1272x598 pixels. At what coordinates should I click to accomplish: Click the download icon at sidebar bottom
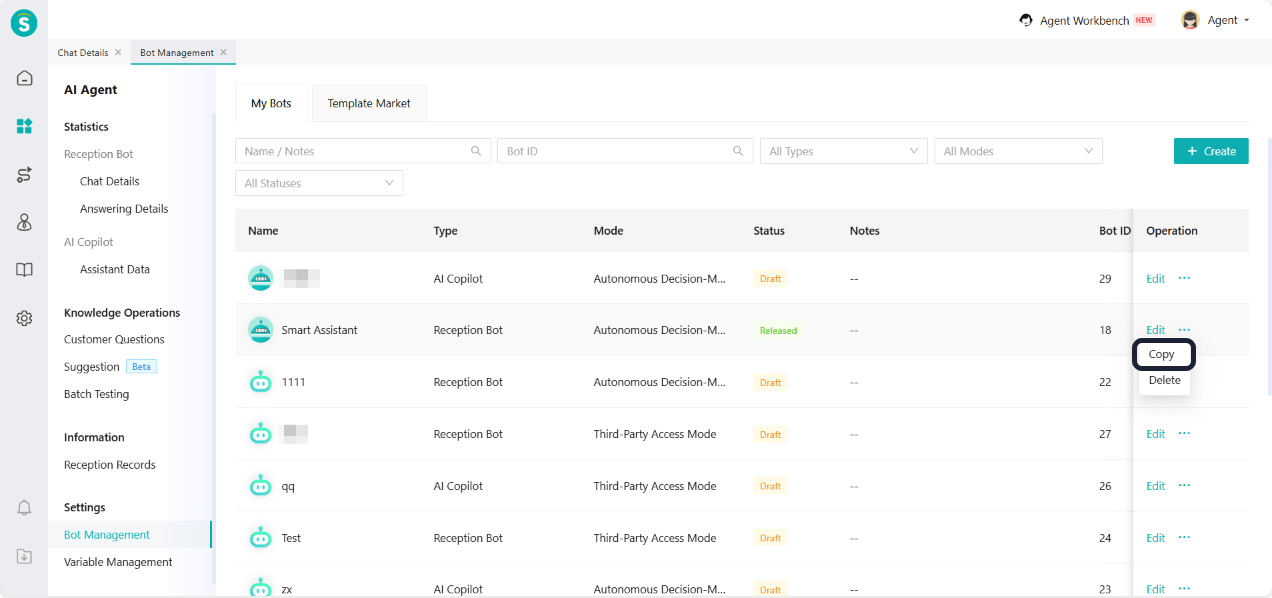(24, 556)
